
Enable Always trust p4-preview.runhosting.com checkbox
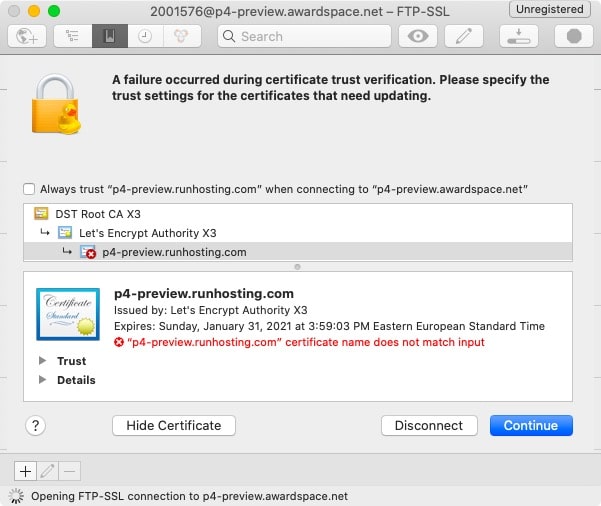29,189
